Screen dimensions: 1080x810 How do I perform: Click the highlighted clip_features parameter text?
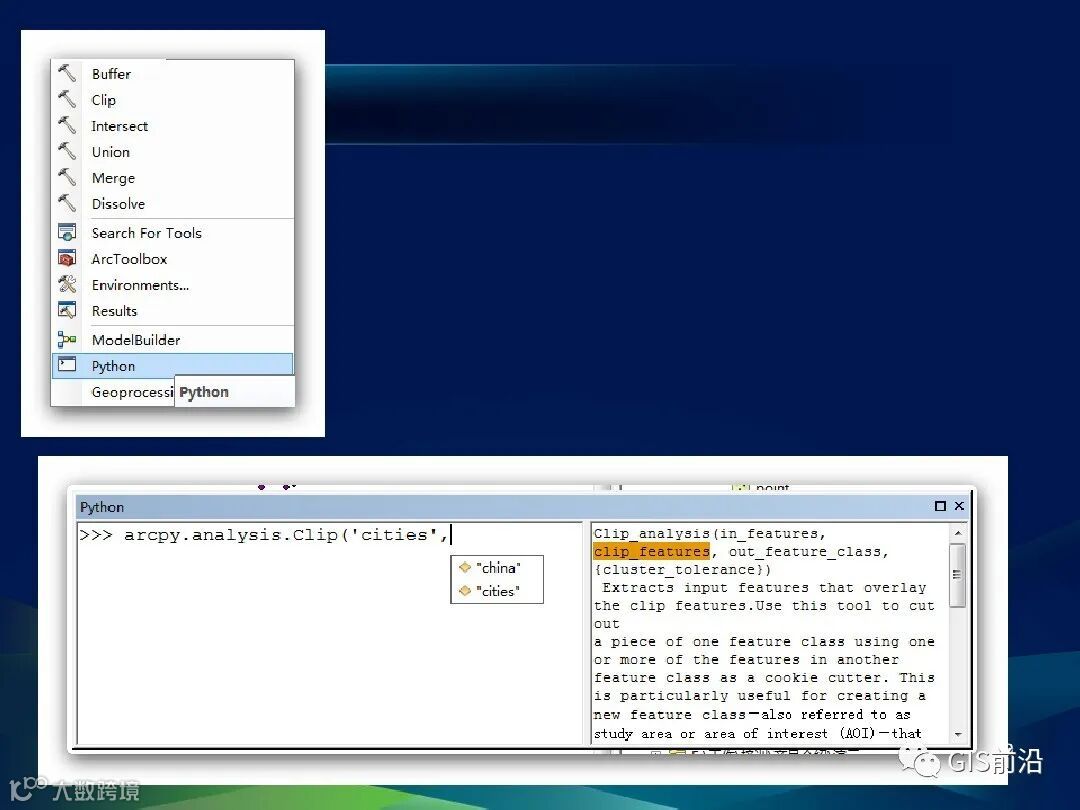pos(652,552)
